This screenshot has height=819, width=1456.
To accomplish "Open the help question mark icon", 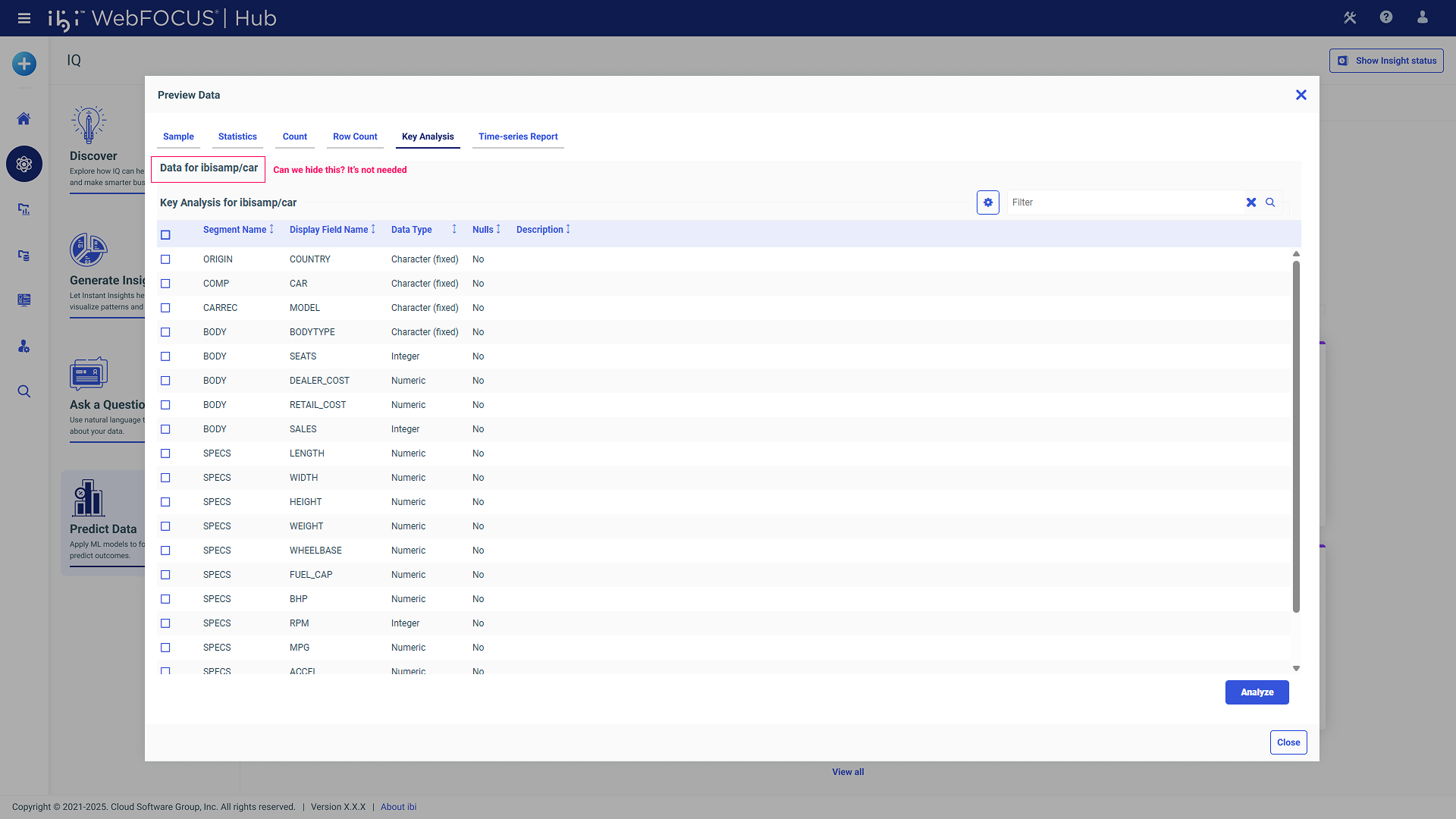I will pyautogui.click(x=1386, y=17).
